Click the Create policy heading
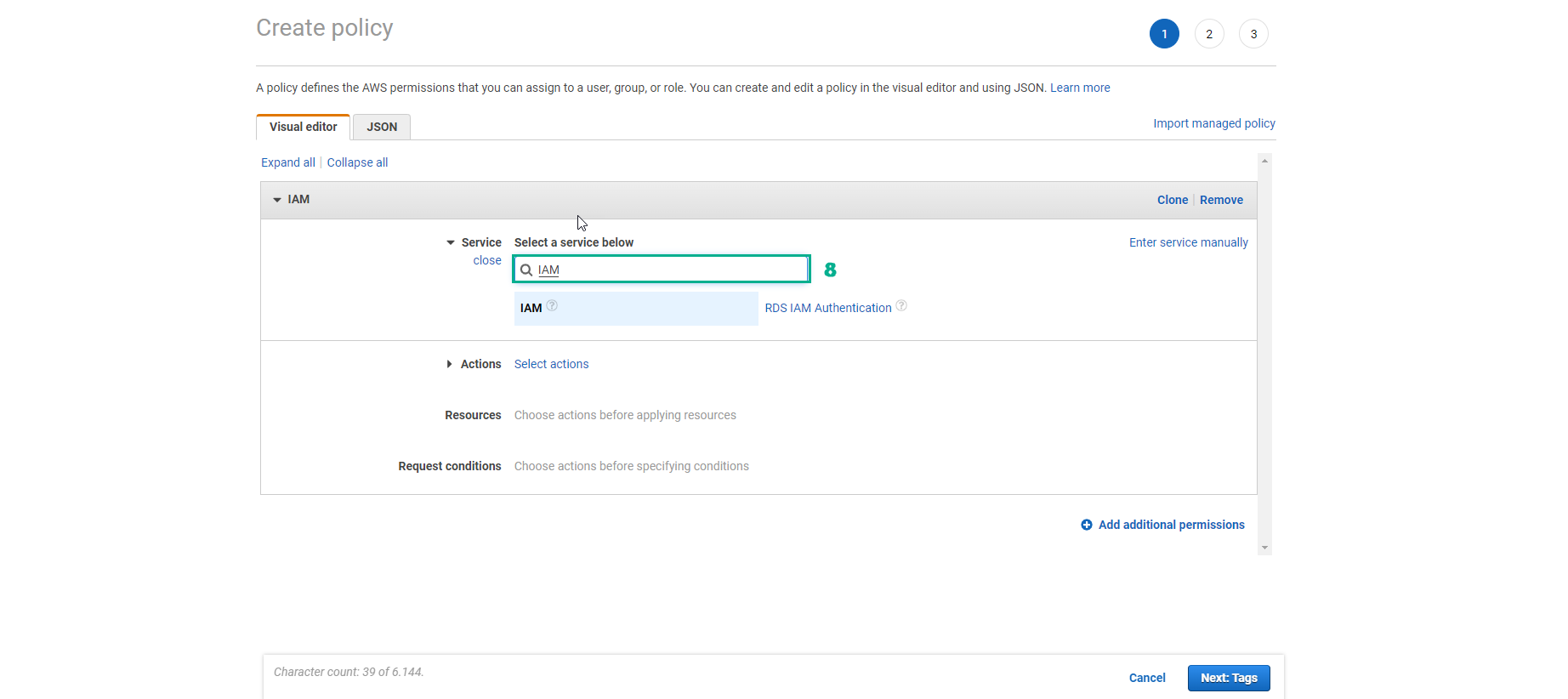 [x=325, y=28]
